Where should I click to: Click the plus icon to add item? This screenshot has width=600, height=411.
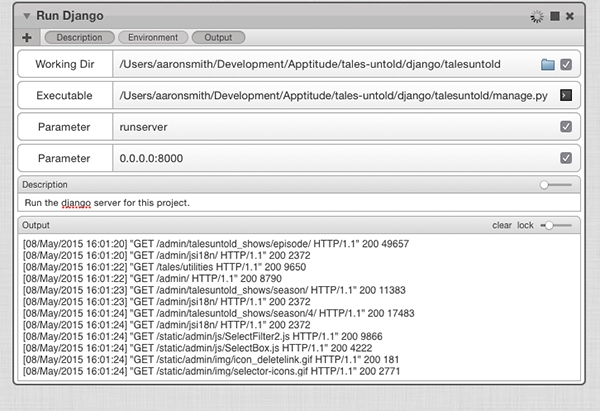27,38
